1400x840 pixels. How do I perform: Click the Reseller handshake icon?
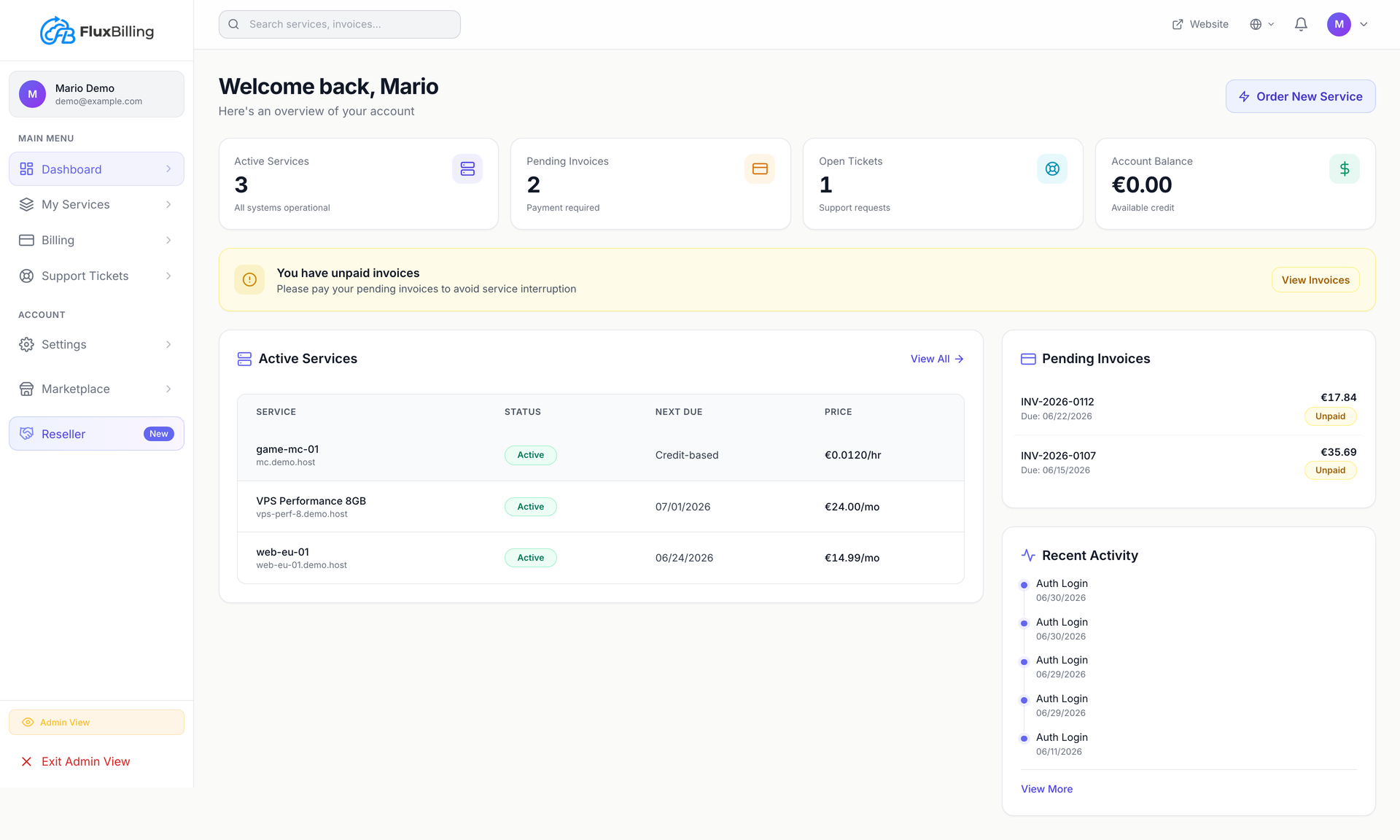(x=26, y=434)
